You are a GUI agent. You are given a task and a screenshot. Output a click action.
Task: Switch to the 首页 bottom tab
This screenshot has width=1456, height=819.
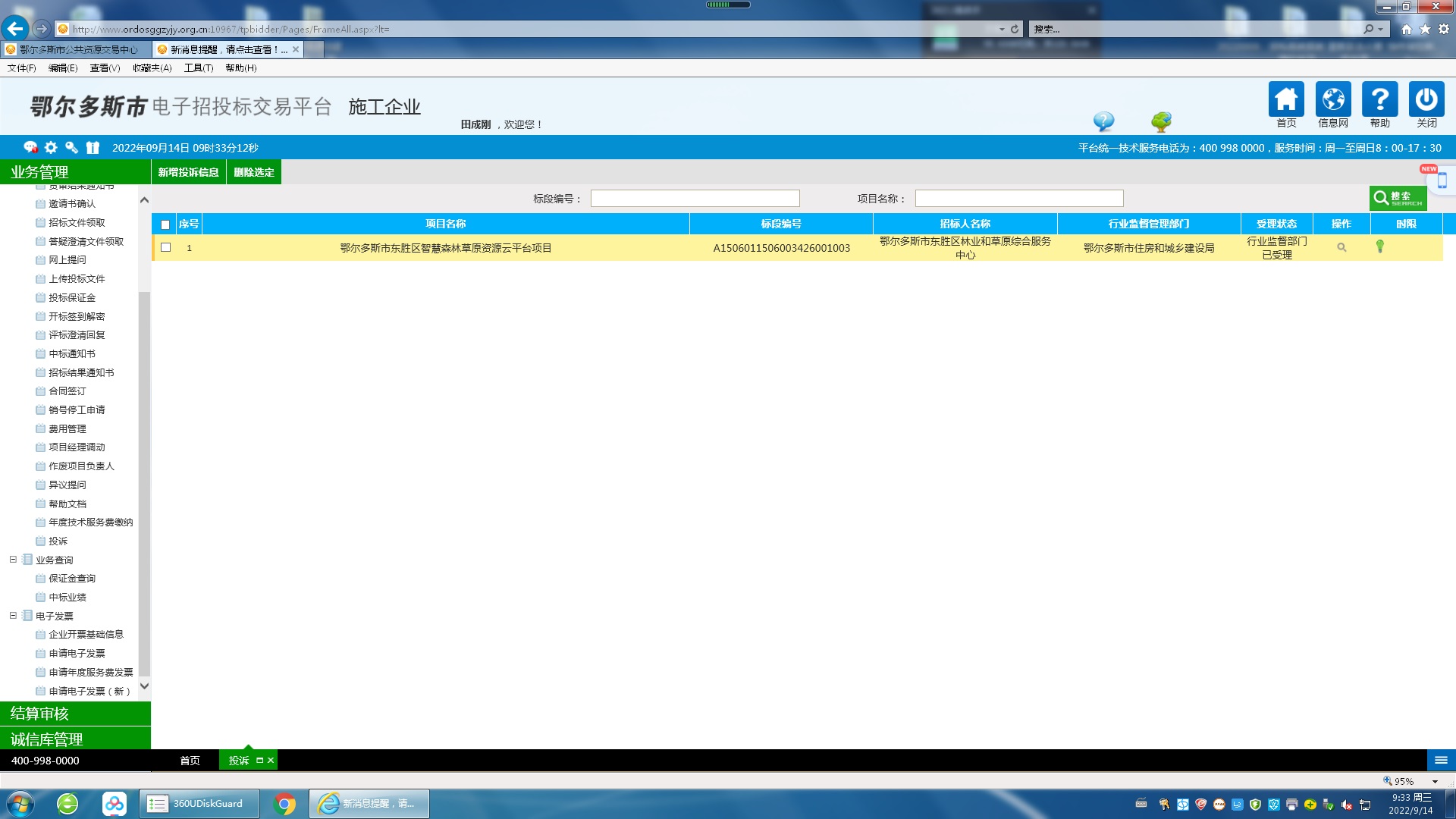190,761
